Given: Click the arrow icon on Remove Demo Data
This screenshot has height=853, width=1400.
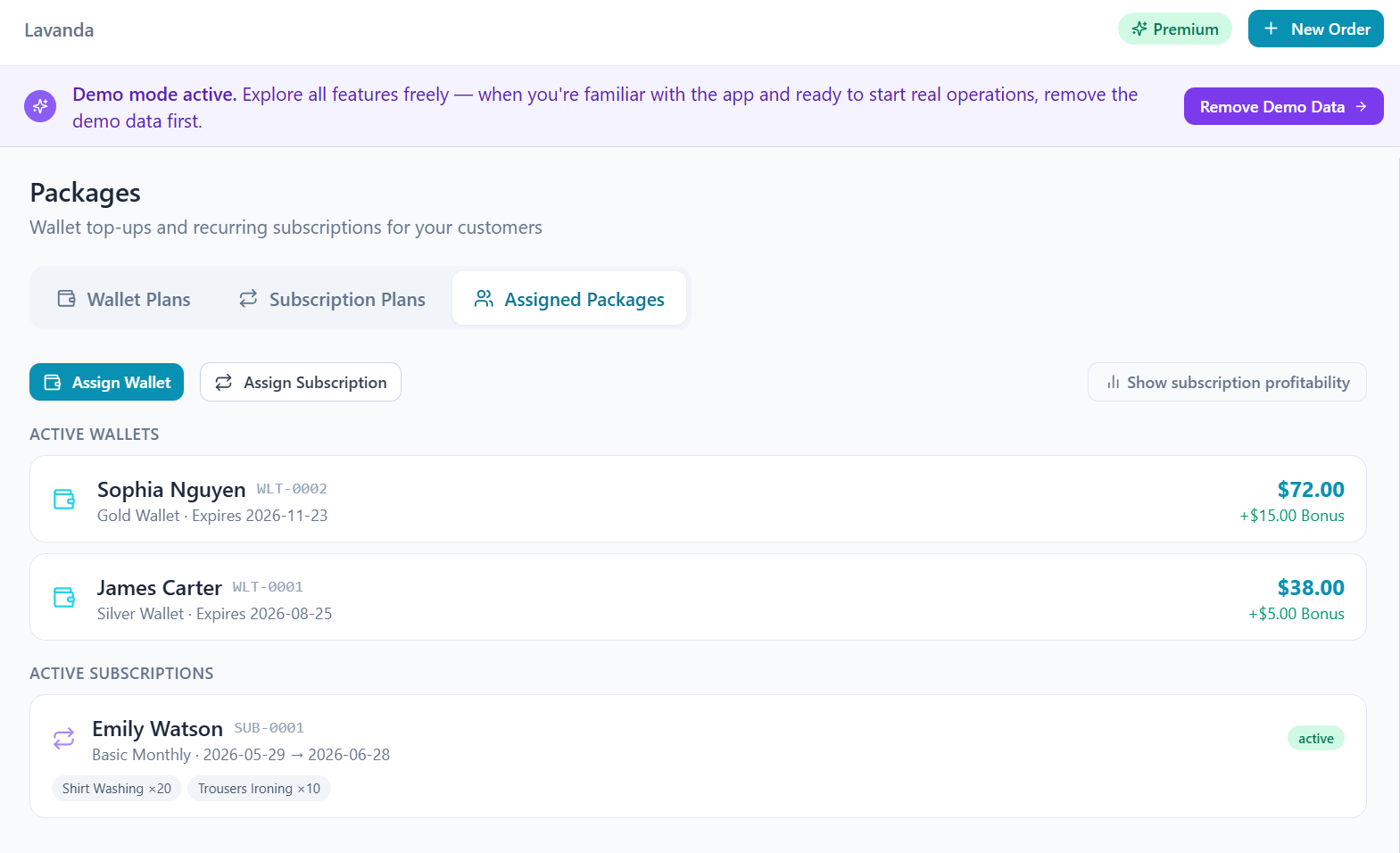Looking at the screenshot, I should [x=1361, y=106].
